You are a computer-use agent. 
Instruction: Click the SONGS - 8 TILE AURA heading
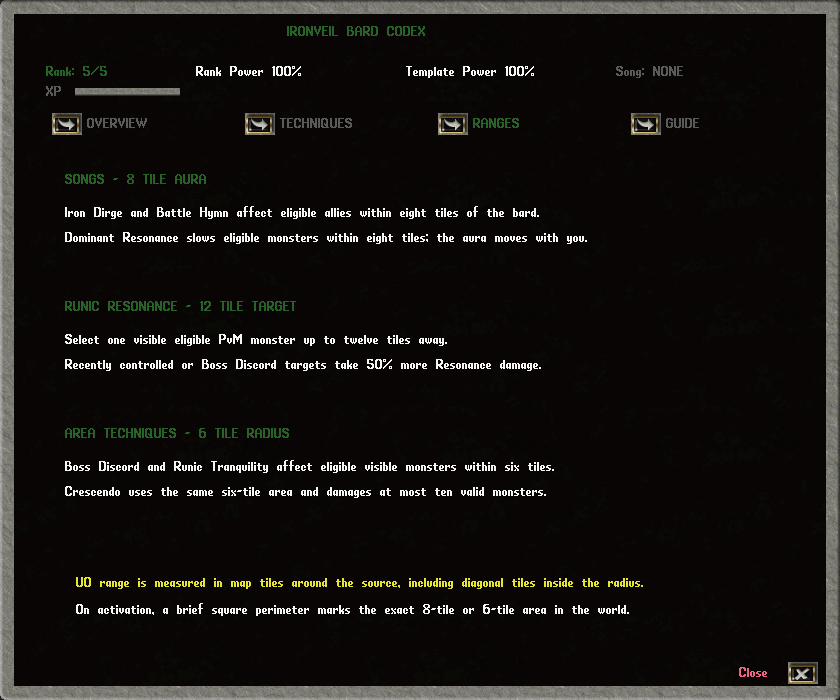pos(135,179)
